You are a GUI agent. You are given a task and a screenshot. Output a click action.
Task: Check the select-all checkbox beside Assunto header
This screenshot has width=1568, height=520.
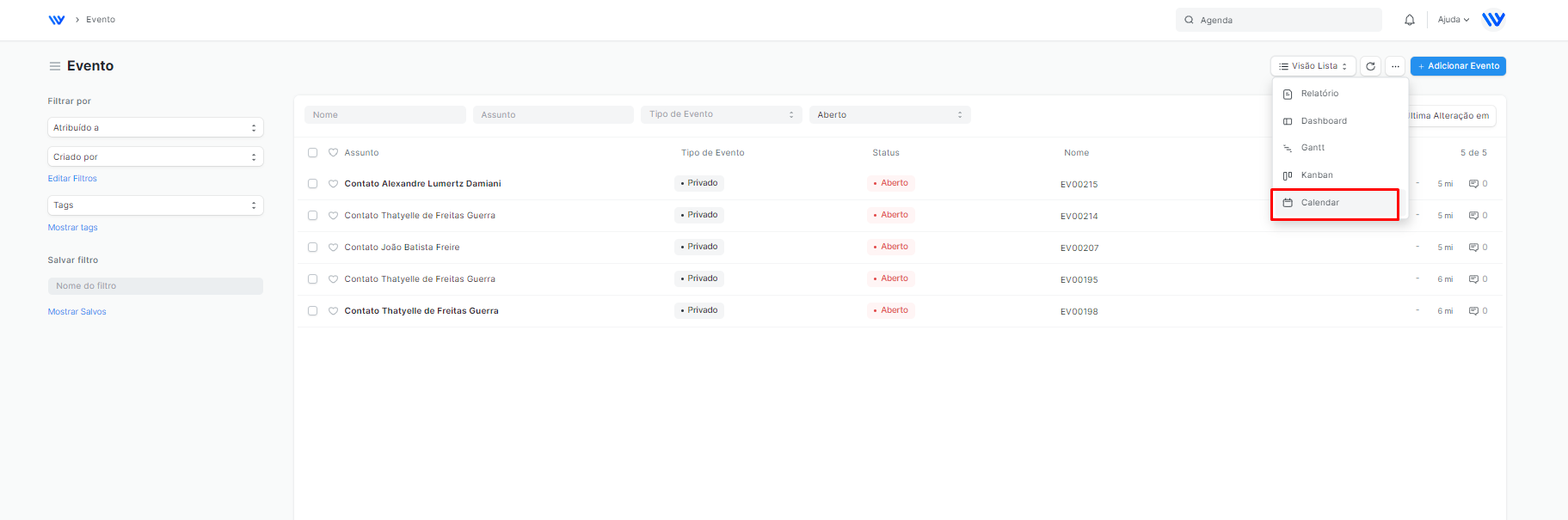(x=312, y=153)
